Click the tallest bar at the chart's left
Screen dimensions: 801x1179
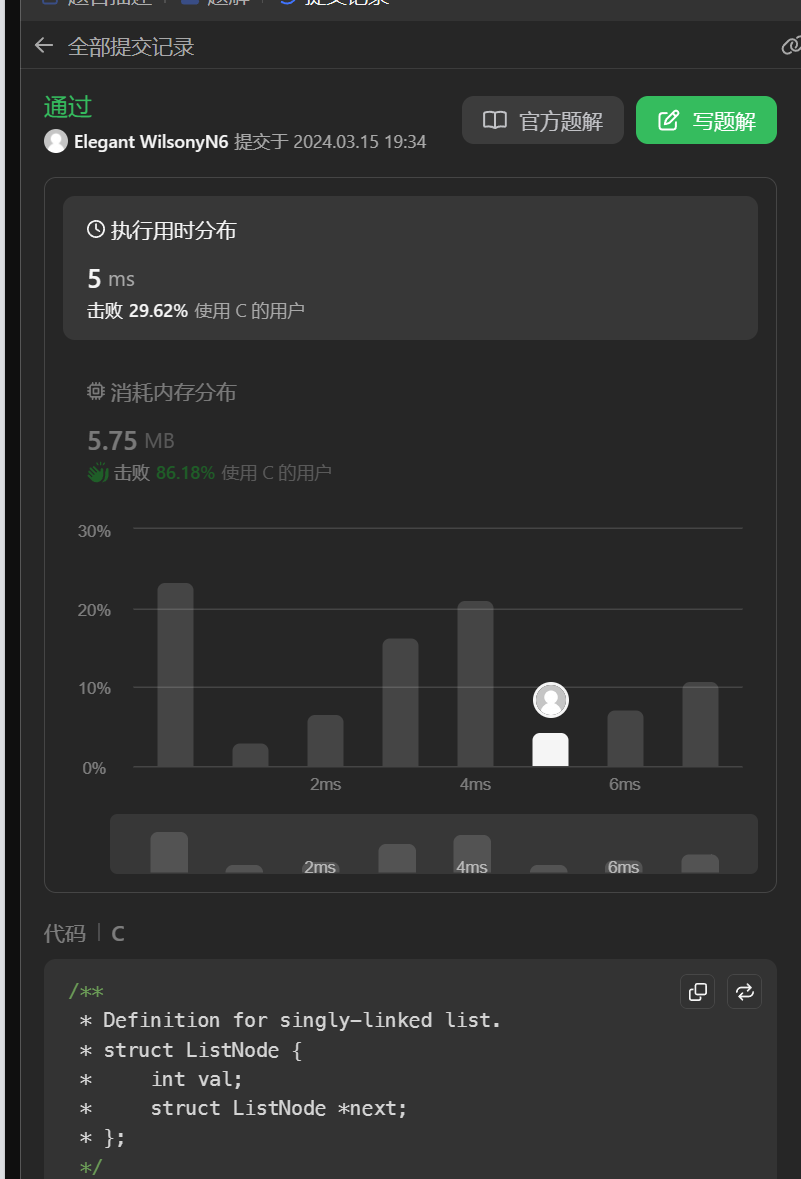pyautogui.click(x=175, y=675)
